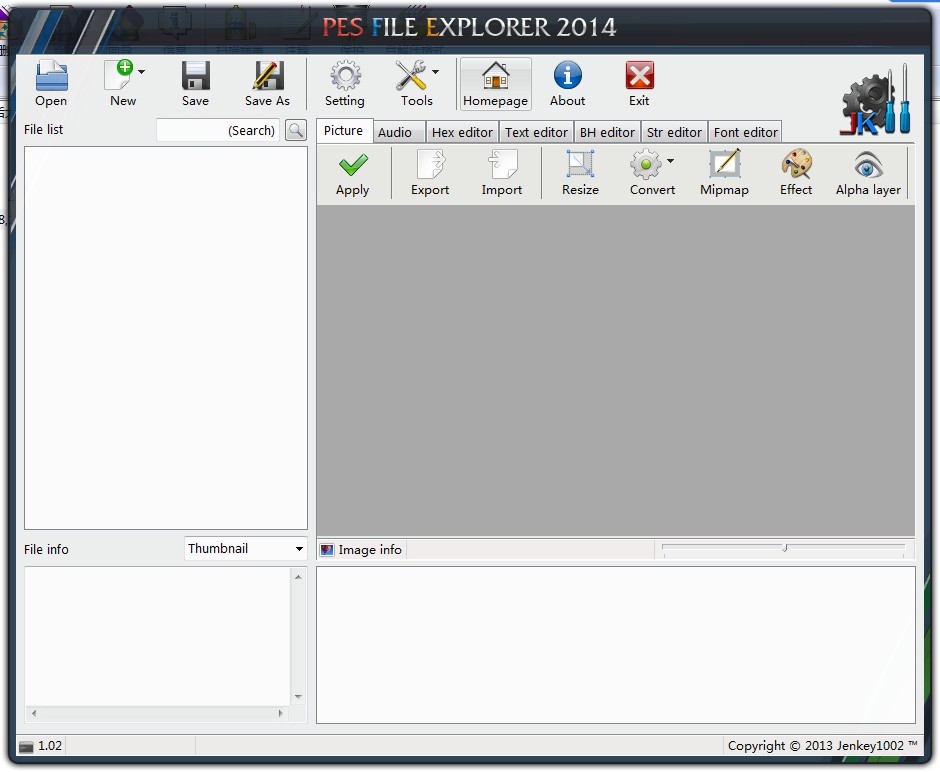Viewport: 940px width, 772px height.
Task: Click the JK logo in the corner
Action: [875, 99]
